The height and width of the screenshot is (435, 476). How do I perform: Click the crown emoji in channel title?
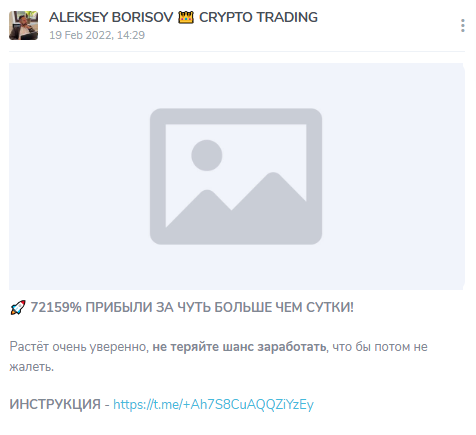point(186,17)
